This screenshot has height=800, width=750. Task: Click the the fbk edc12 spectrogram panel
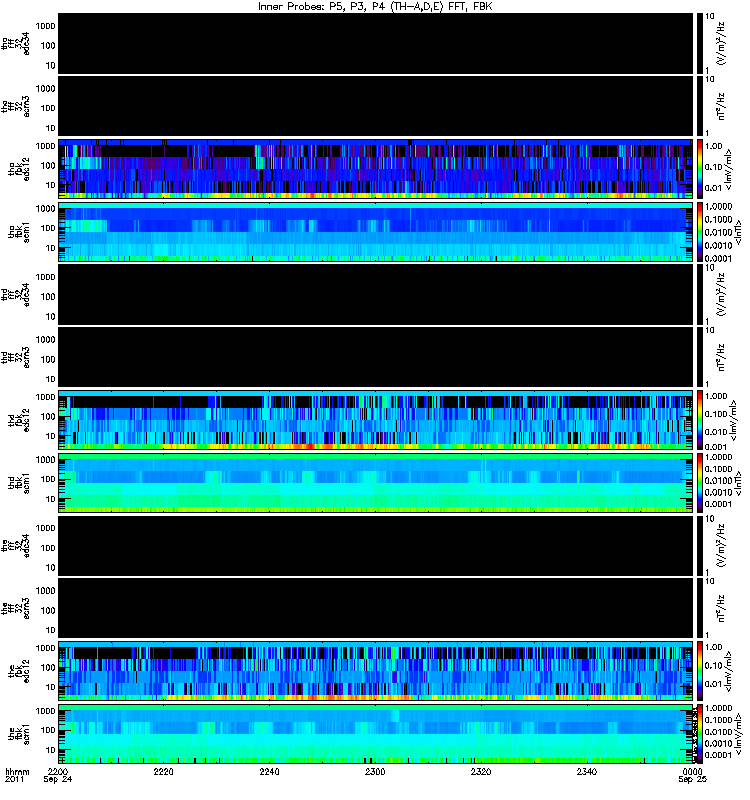376,671
